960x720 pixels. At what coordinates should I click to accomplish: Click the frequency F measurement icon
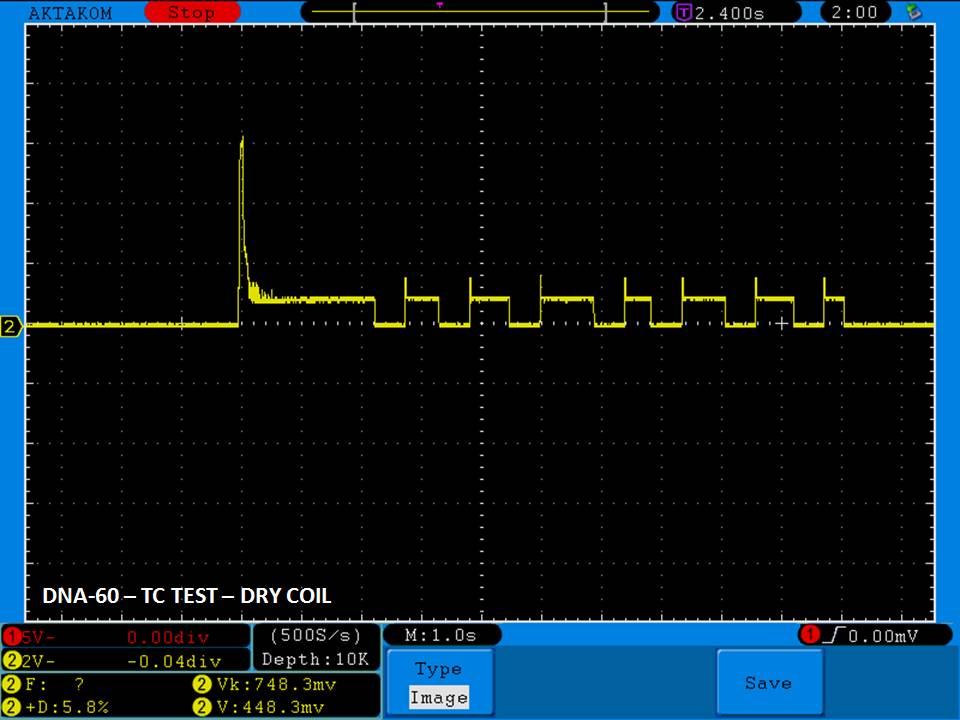pyautogui.click(x=12, y=685)
